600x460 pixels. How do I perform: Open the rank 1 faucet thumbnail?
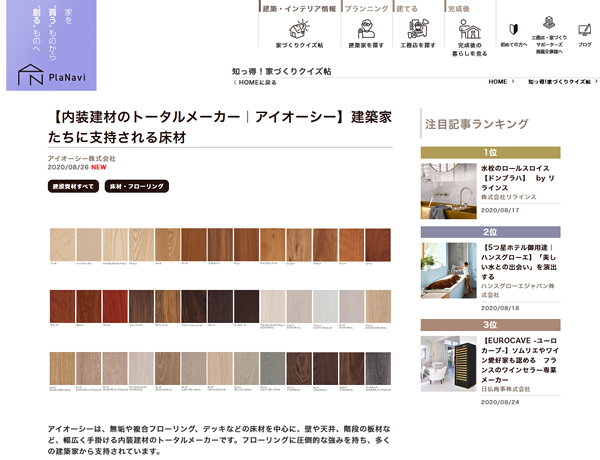coord(448,191)
